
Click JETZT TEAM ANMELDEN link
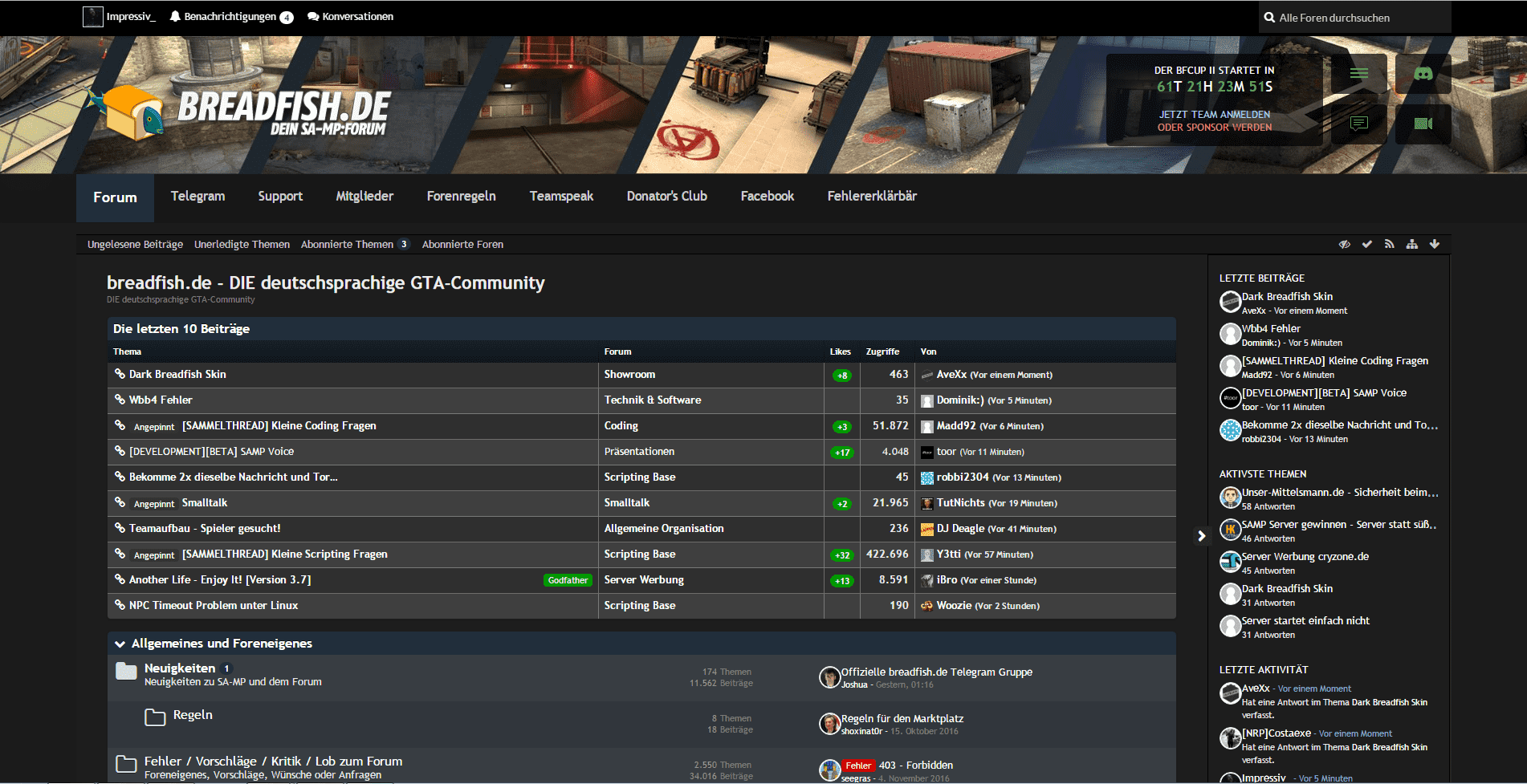pyautogui.click(x=1214, y=115)
